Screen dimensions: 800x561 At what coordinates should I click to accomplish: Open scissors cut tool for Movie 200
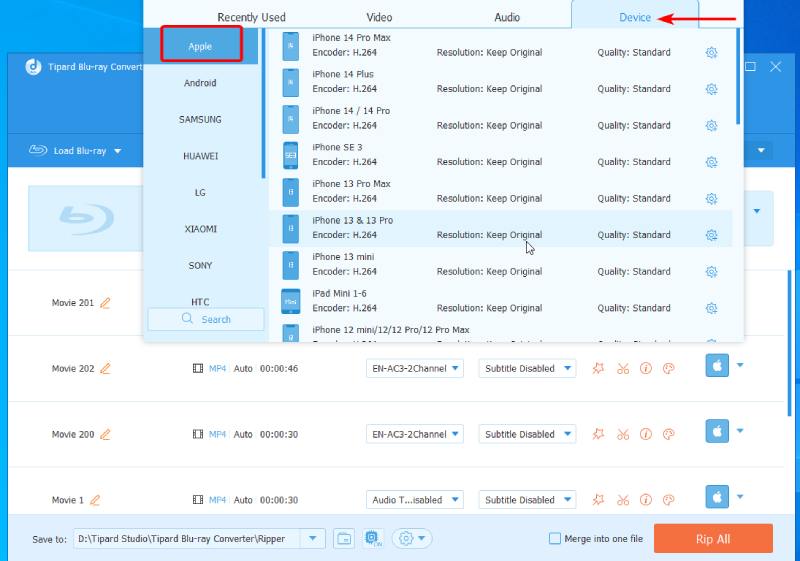click(622, 434)
